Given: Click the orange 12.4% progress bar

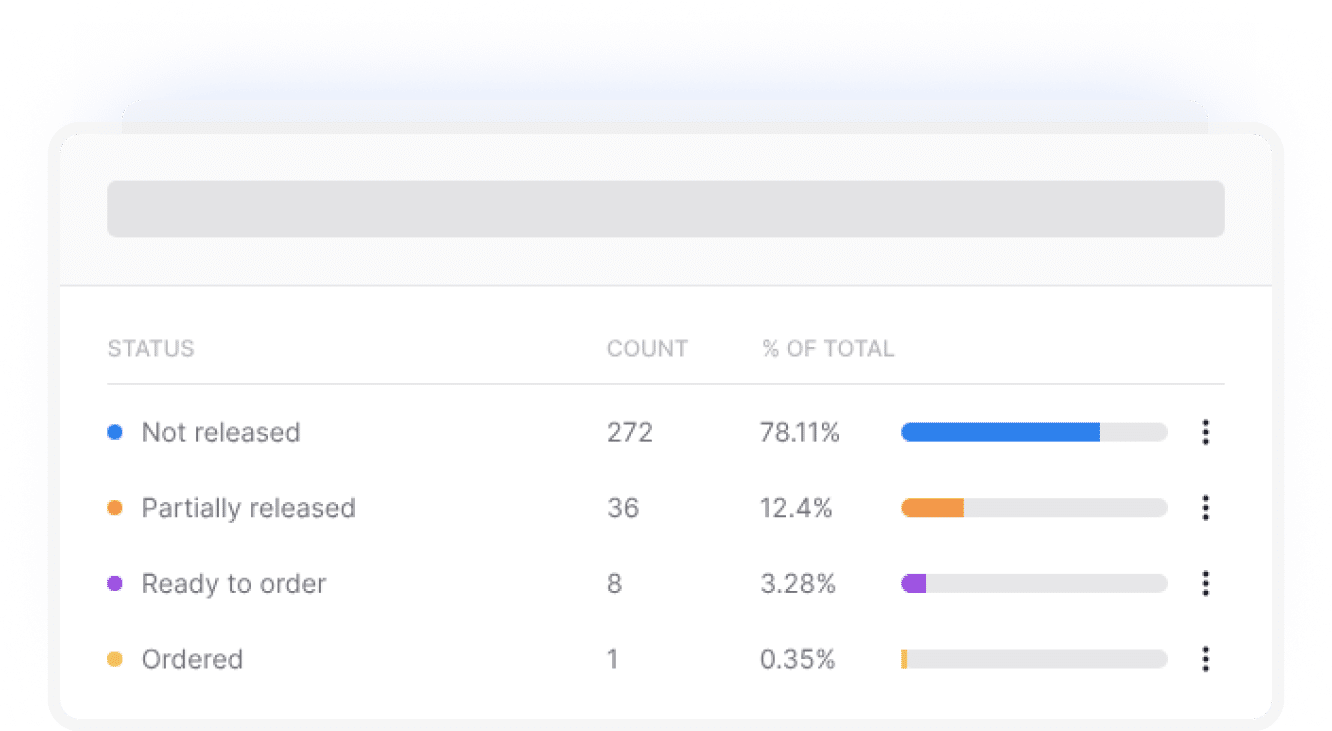Looking at the screenshot, I should click(x=933, y=508).
